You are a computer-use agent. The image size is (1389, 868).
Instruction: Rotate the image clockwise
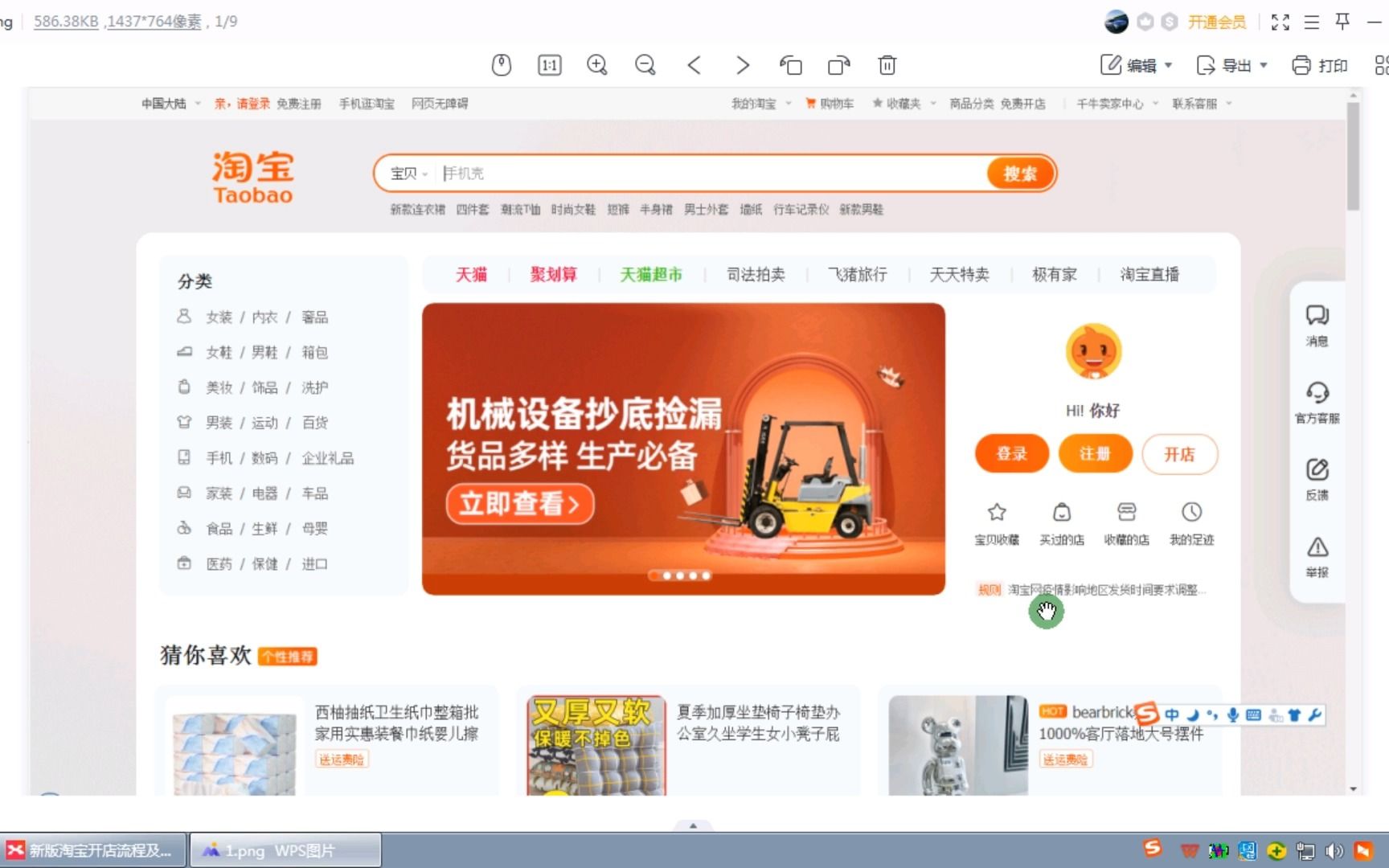tap(839, 65)
